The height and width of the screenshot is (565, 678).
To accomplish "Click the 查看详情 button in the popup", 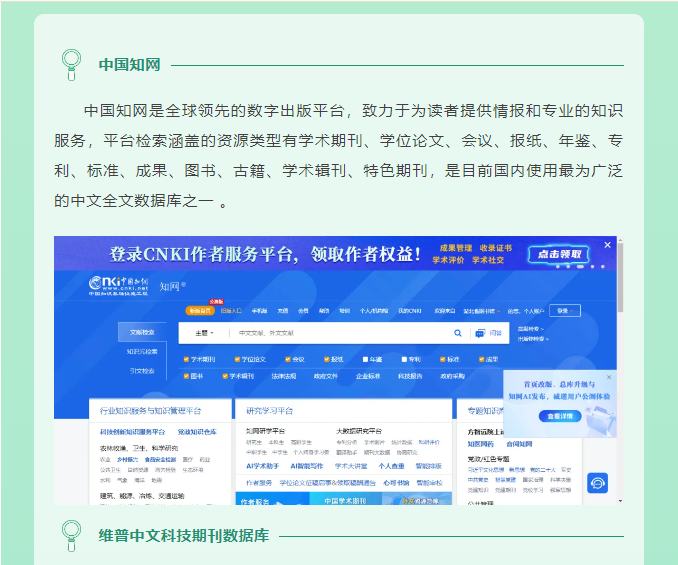I will coord(560,416).
